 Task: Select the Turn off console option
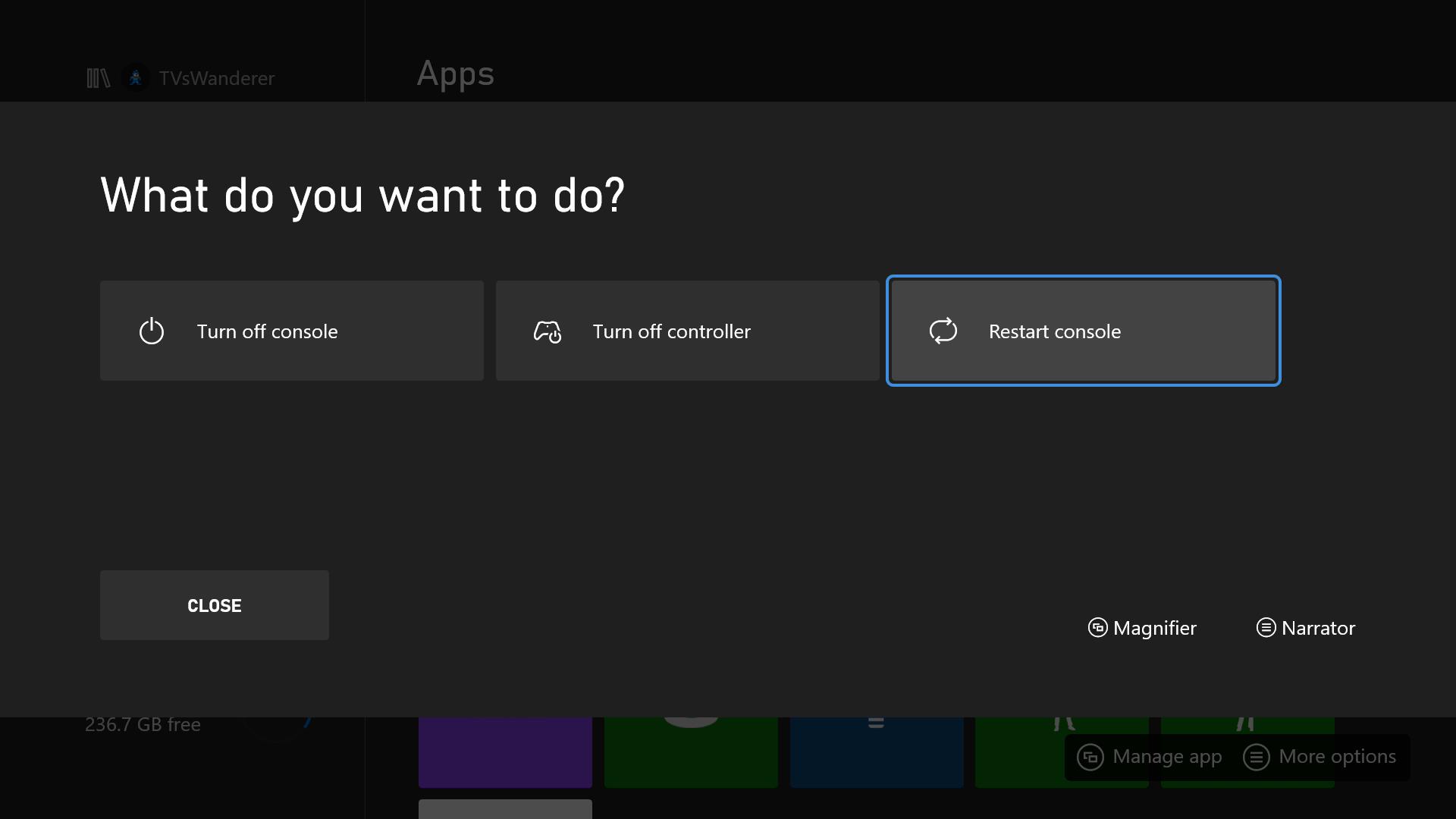(291, 330)
